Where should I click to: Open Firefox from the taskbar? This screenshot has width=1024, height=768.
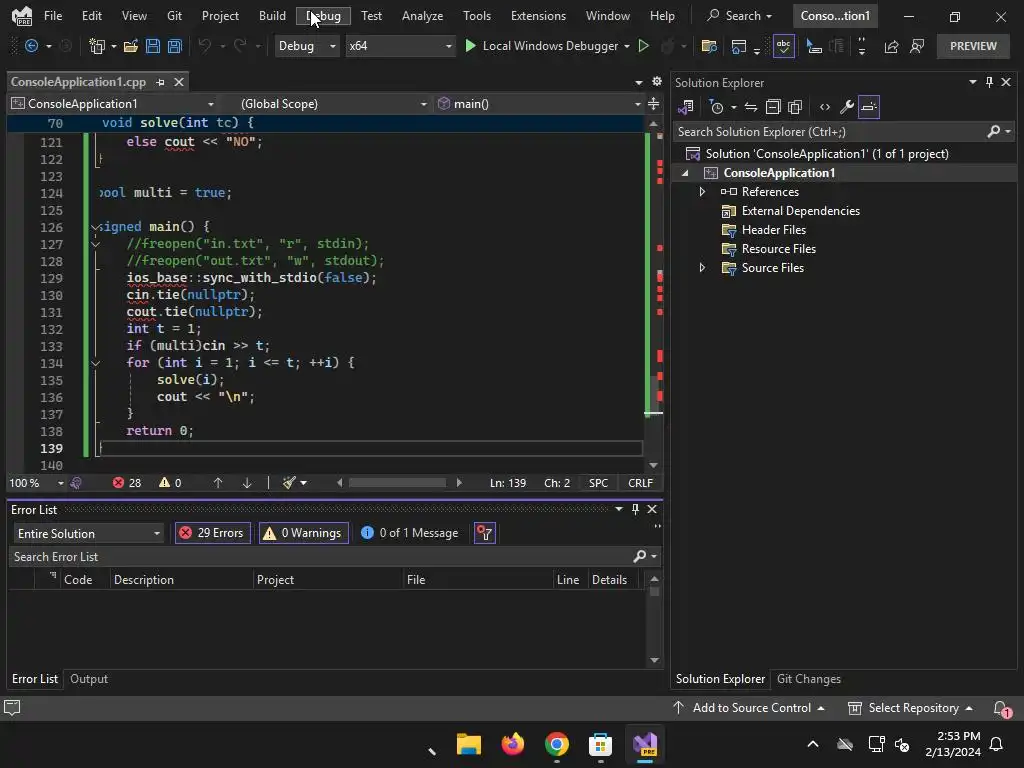pos(513,744)
